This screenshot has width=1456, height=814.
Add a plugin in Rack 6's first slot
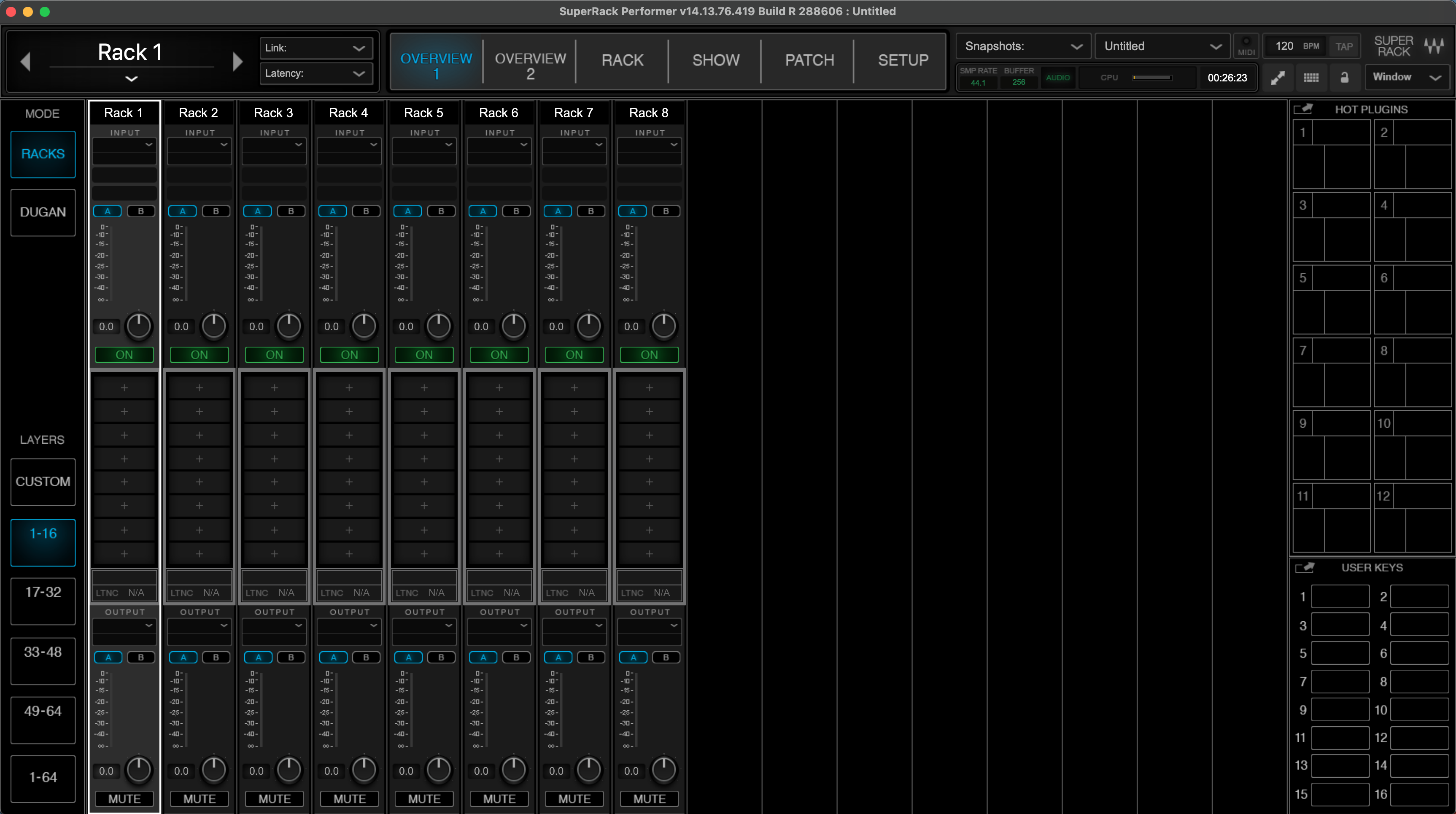(x=500, y=388)
